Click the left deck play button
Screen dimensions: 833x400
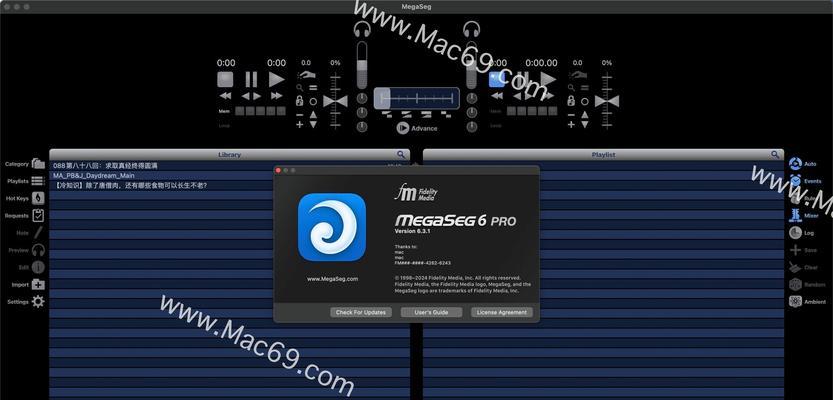click(x=276, y=80)
